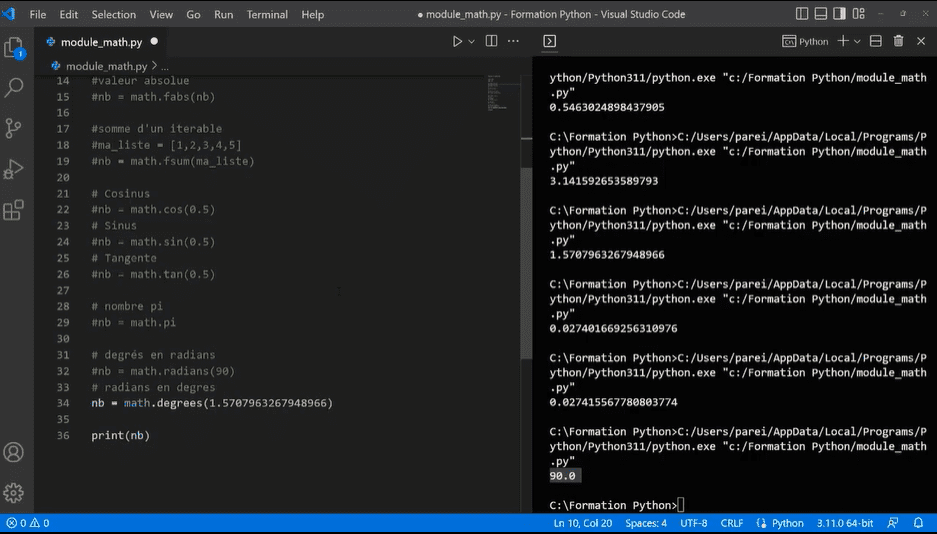Screen dimensions: 937x534
Task: Open the Terminal menu
Action: [x=267, y=14]
